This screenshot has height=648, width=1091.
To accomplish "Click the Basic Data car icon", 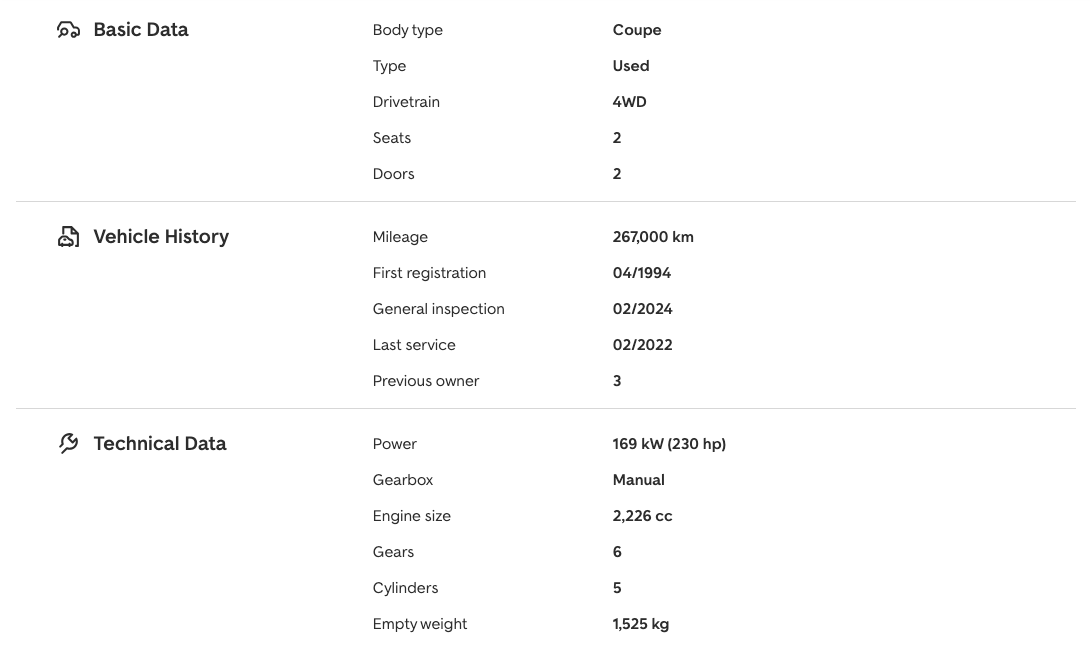I will pos(68,30).
